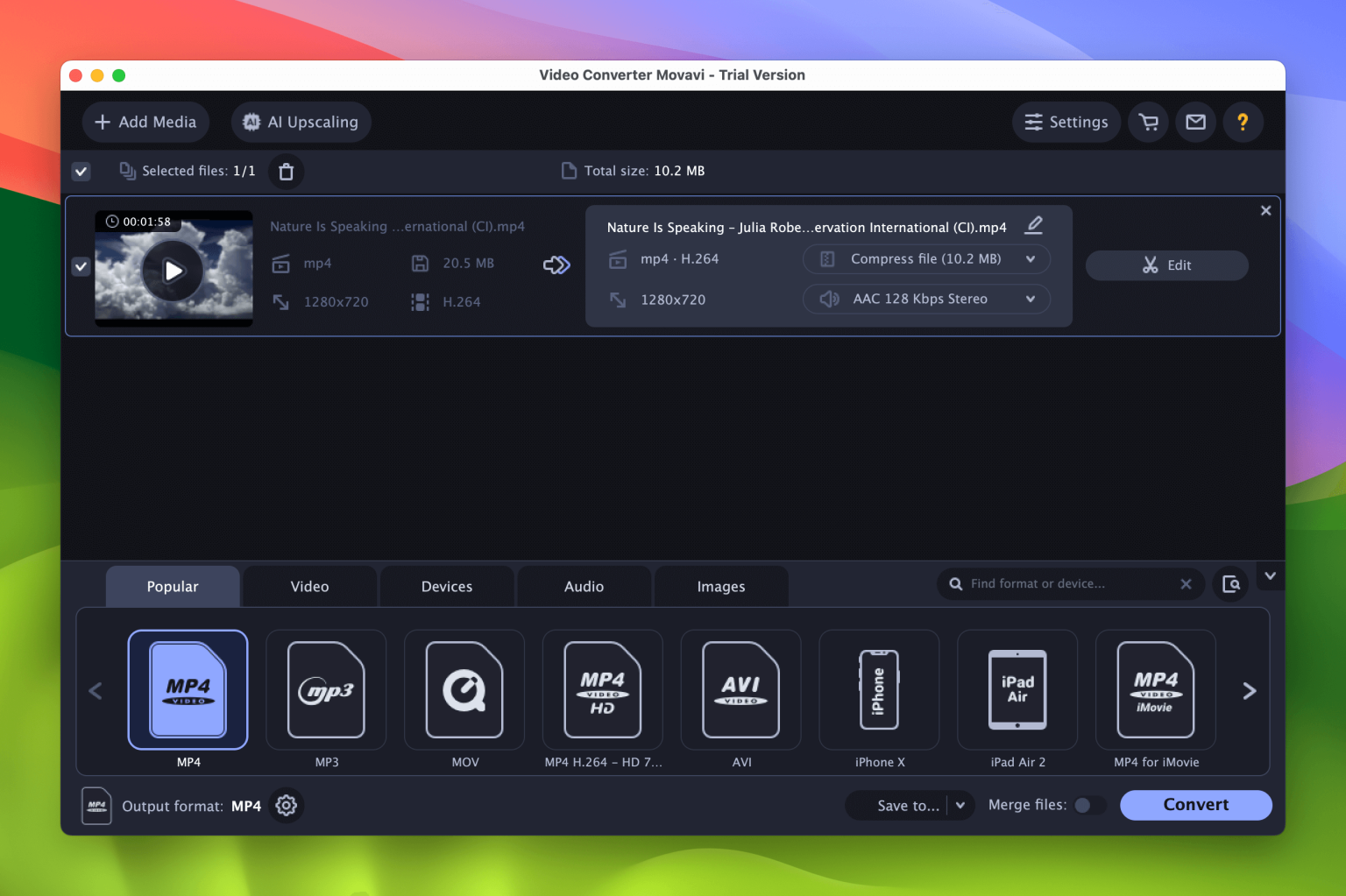1346x896 pixels.
Task: Open the Audio formats tab
Action: tap(584, 586)
